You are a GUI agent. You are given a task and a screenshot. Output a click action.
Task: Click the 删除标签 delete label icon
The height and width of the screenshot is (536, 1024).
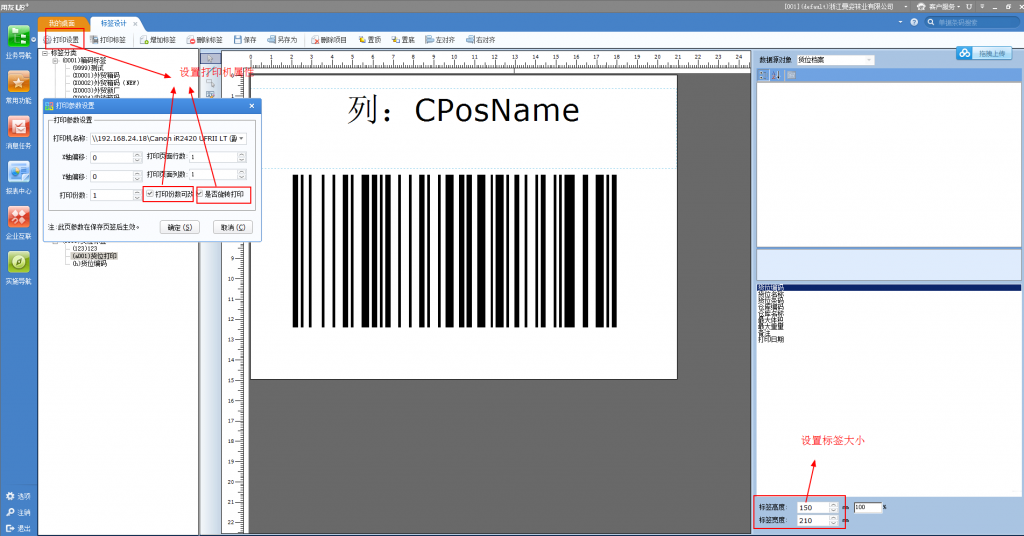point(191,40)
